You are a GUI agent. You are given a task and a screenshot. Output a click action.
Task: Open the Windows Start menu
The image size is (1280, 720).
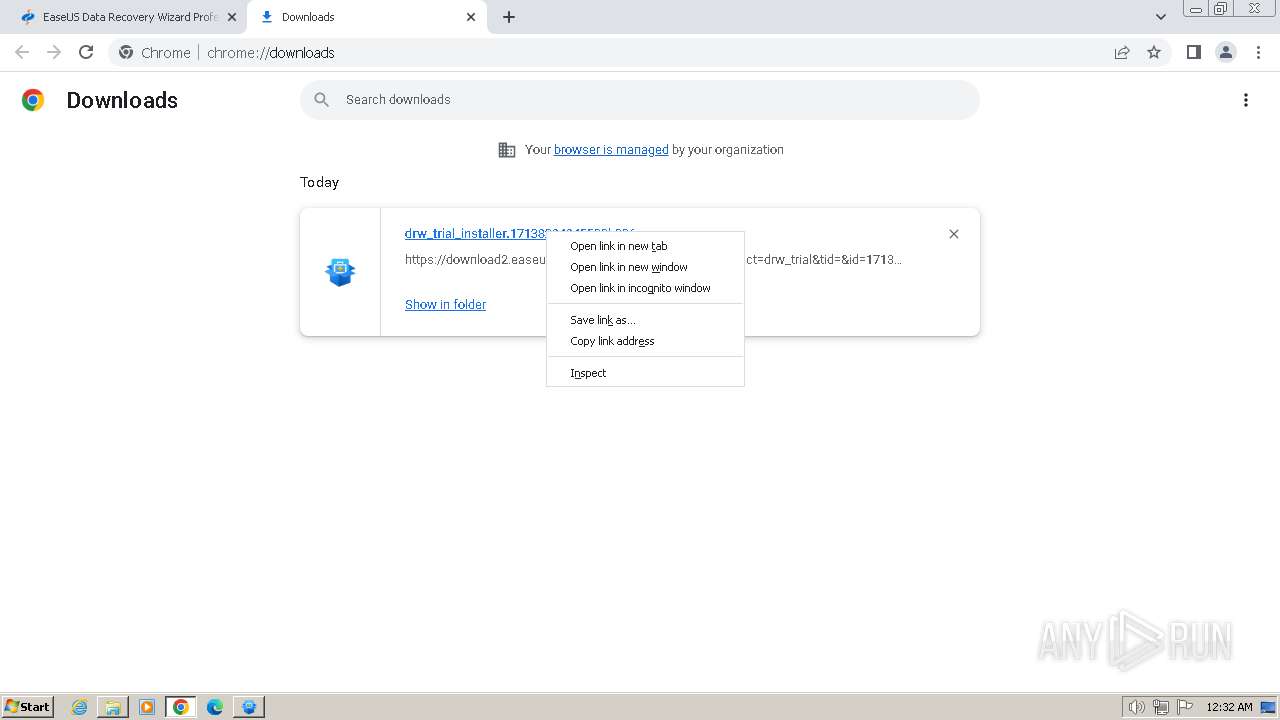click(x=28, y=706)
